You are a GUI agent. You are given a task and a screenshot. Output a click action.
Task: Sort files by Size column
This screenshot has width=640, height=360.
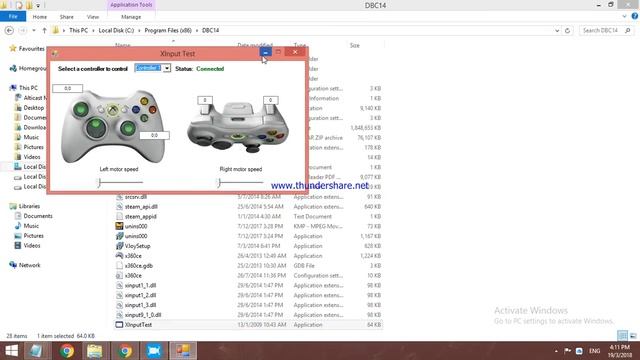pyautogui.click(x=355, y=45)
